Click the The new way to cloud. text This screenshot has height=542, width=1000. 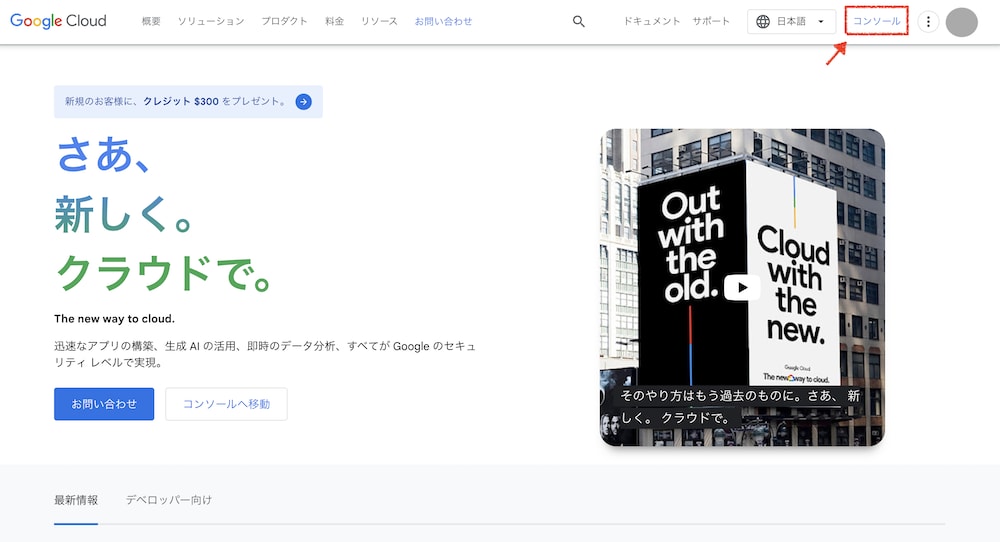click(x=114, y=319)
